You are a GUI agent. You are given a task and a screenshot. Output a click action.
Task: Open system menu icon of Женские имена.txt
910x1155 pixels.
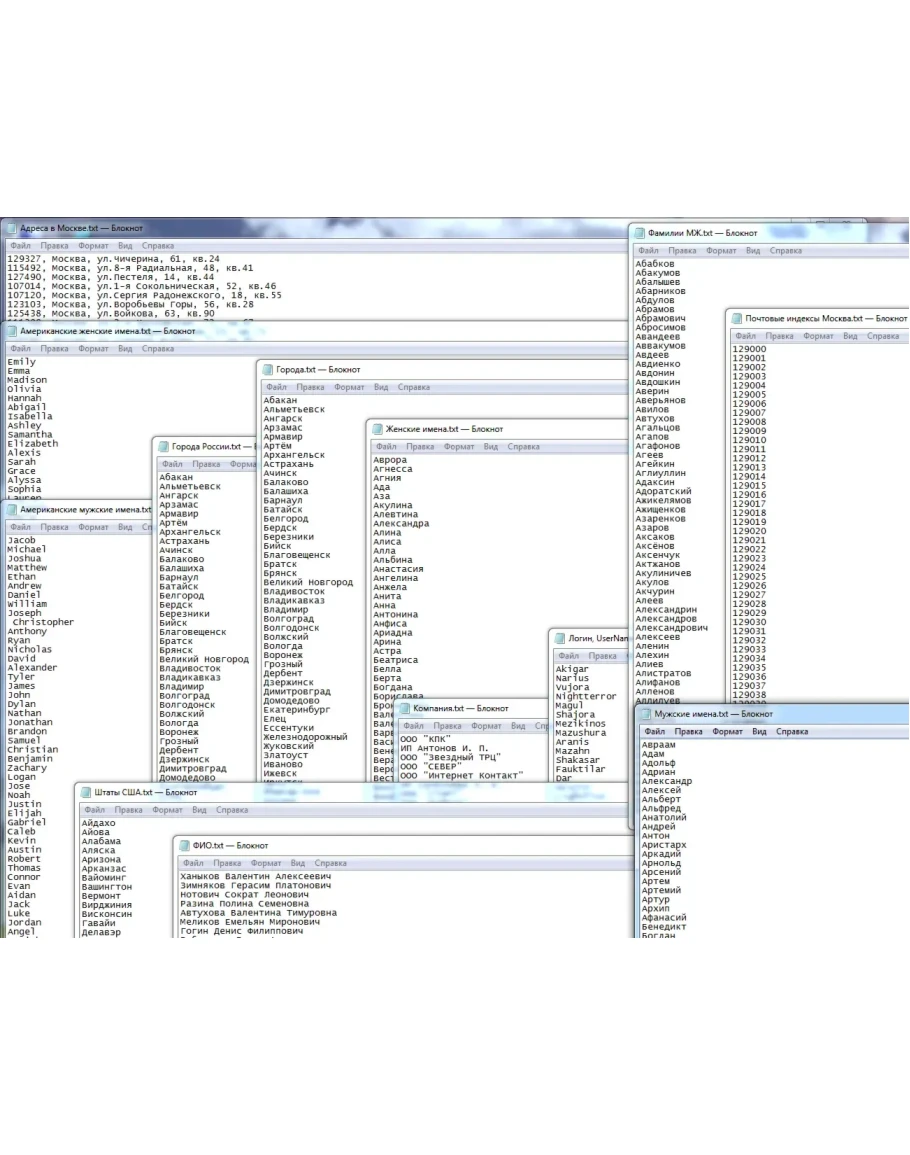[378, 429]
